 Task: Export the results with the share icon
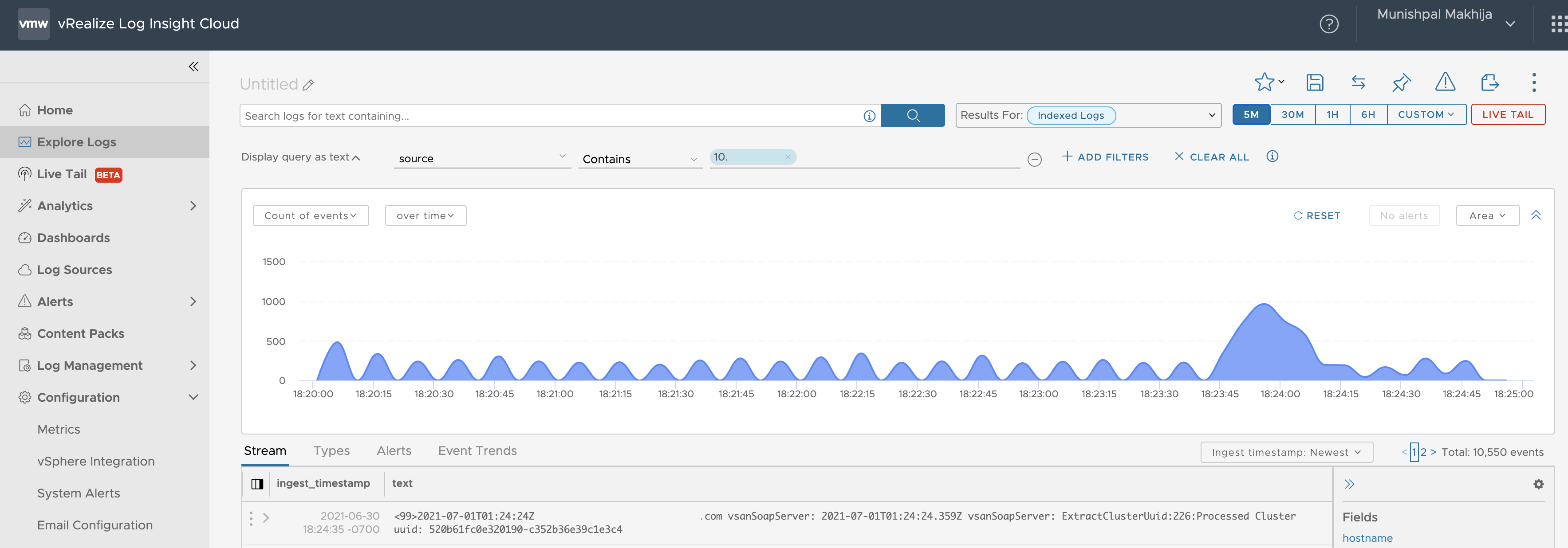[1489, 82]
